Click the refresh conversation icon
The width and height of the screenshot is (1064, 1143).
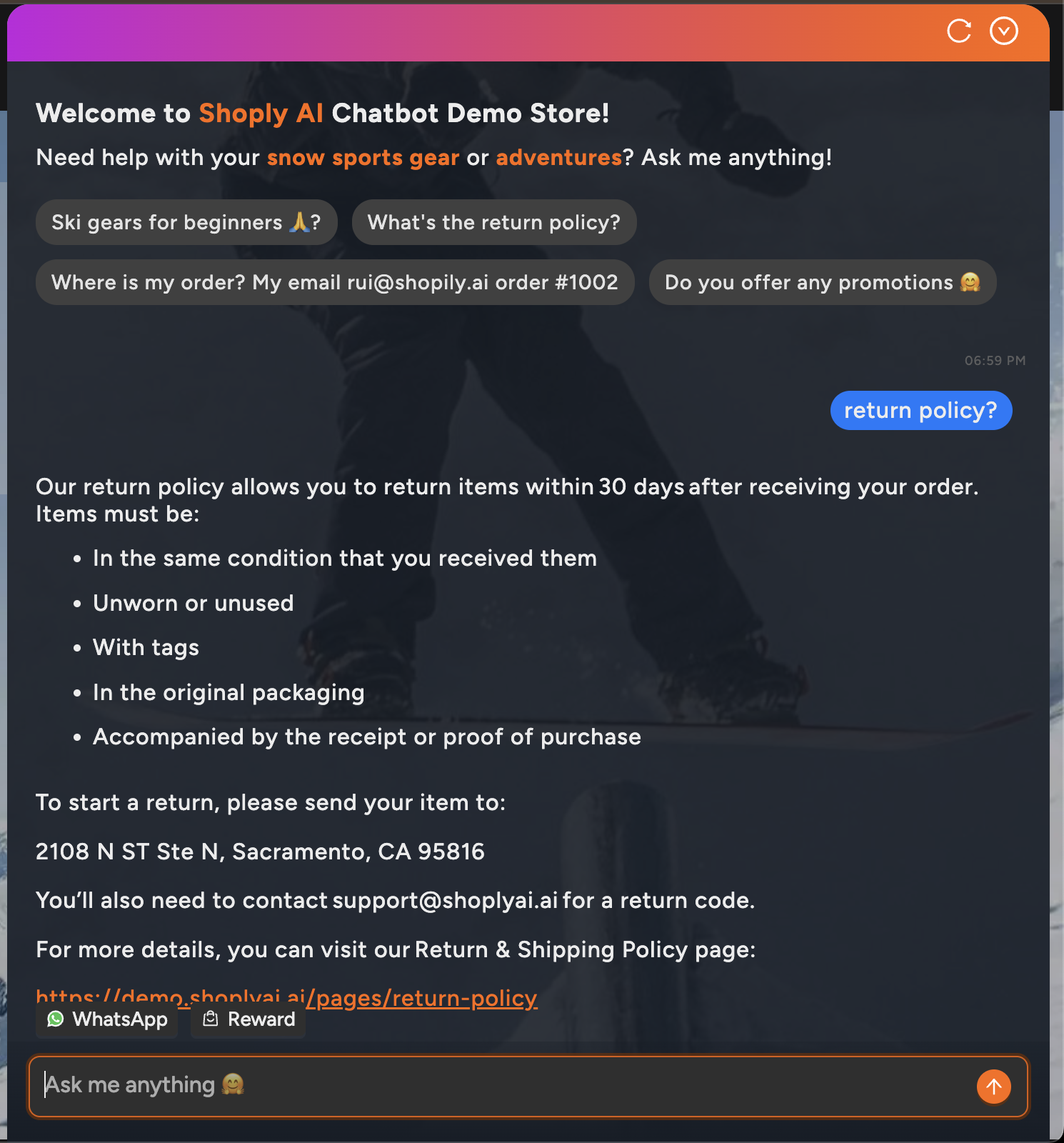959,31
